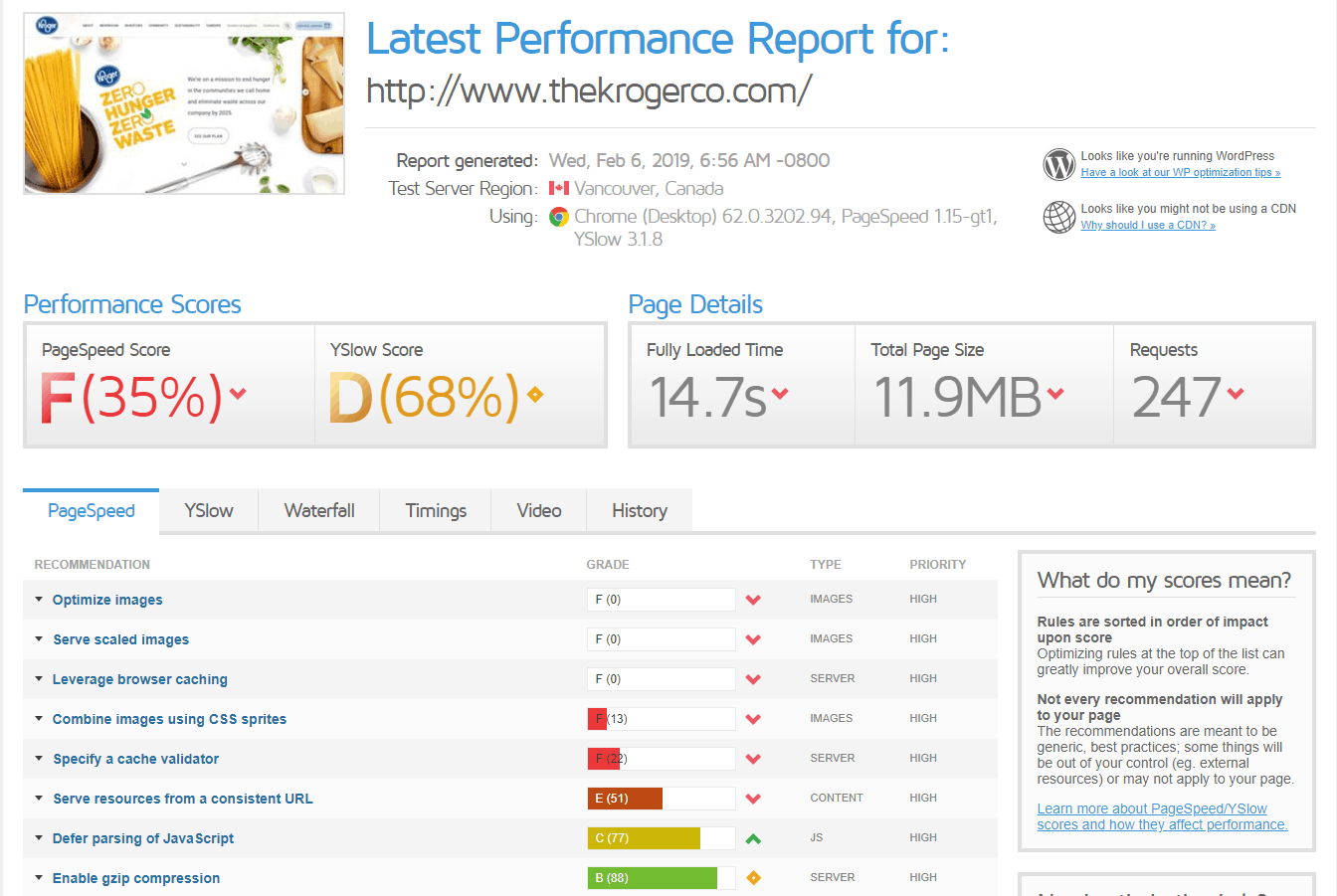
Task: Click Serve resources consistent URL trend arrow
Action: tap(753, 799)
